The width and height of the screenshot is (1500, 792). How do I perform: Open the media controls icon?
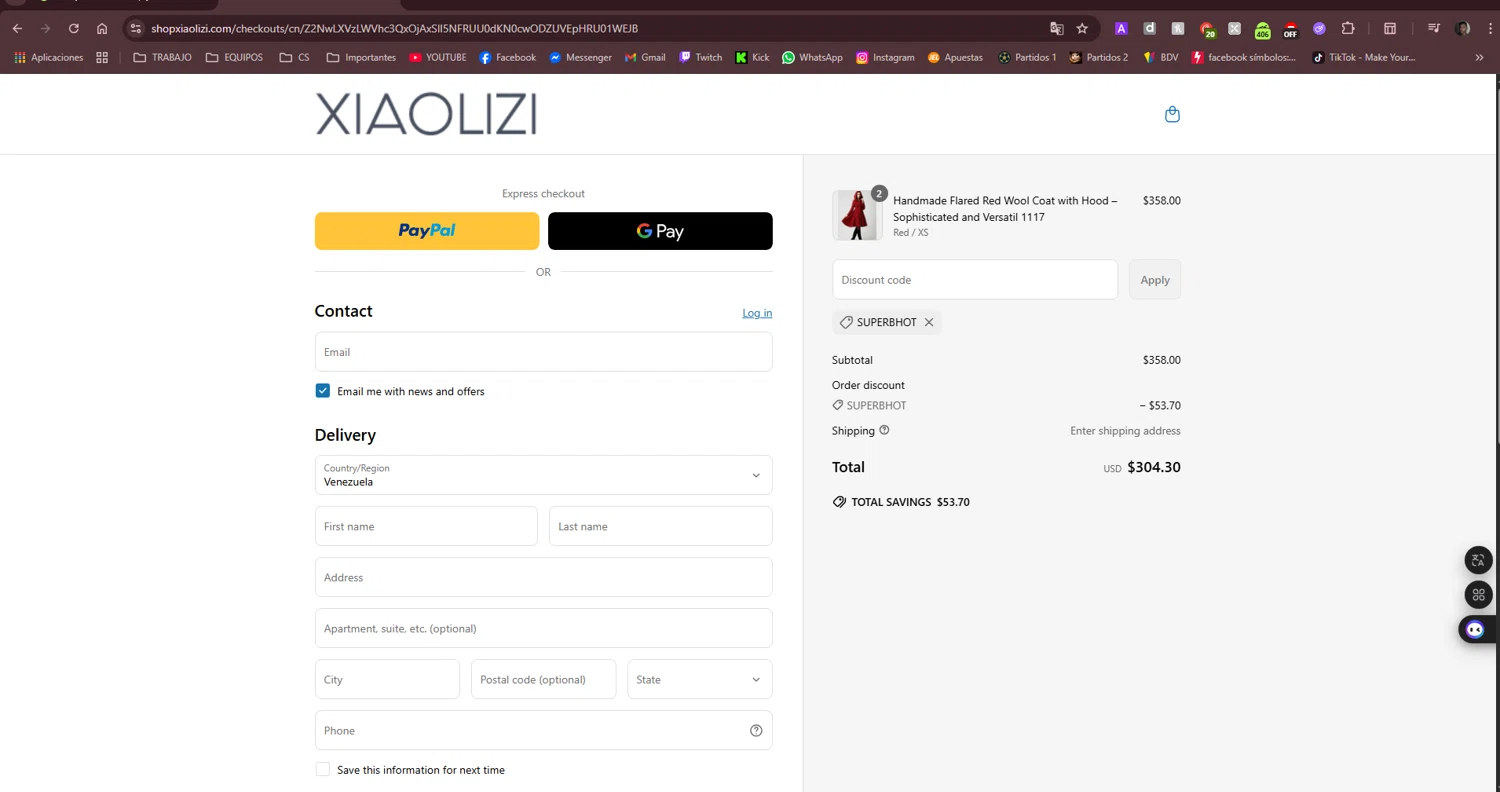pos(1434,29)
